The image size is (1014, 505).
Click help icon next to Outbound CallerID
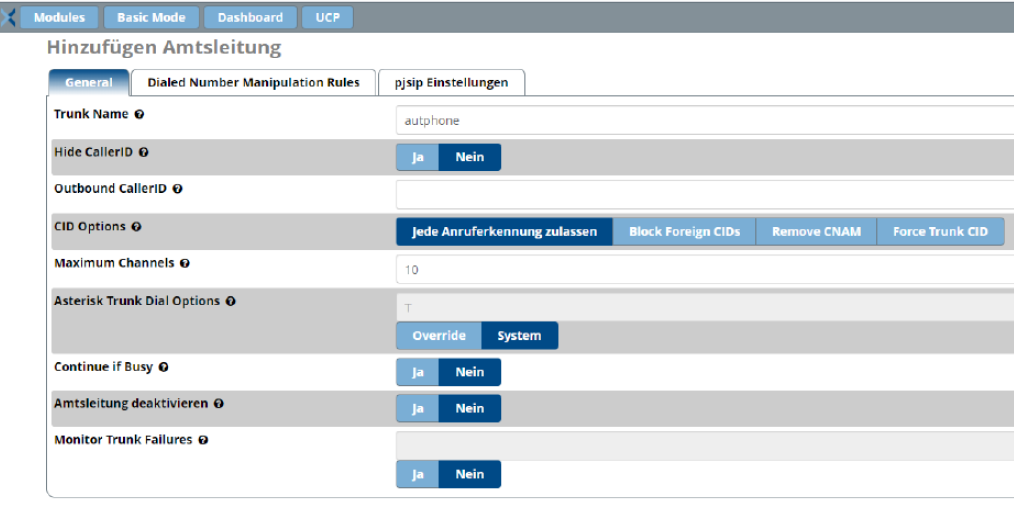tap(177, 189)
